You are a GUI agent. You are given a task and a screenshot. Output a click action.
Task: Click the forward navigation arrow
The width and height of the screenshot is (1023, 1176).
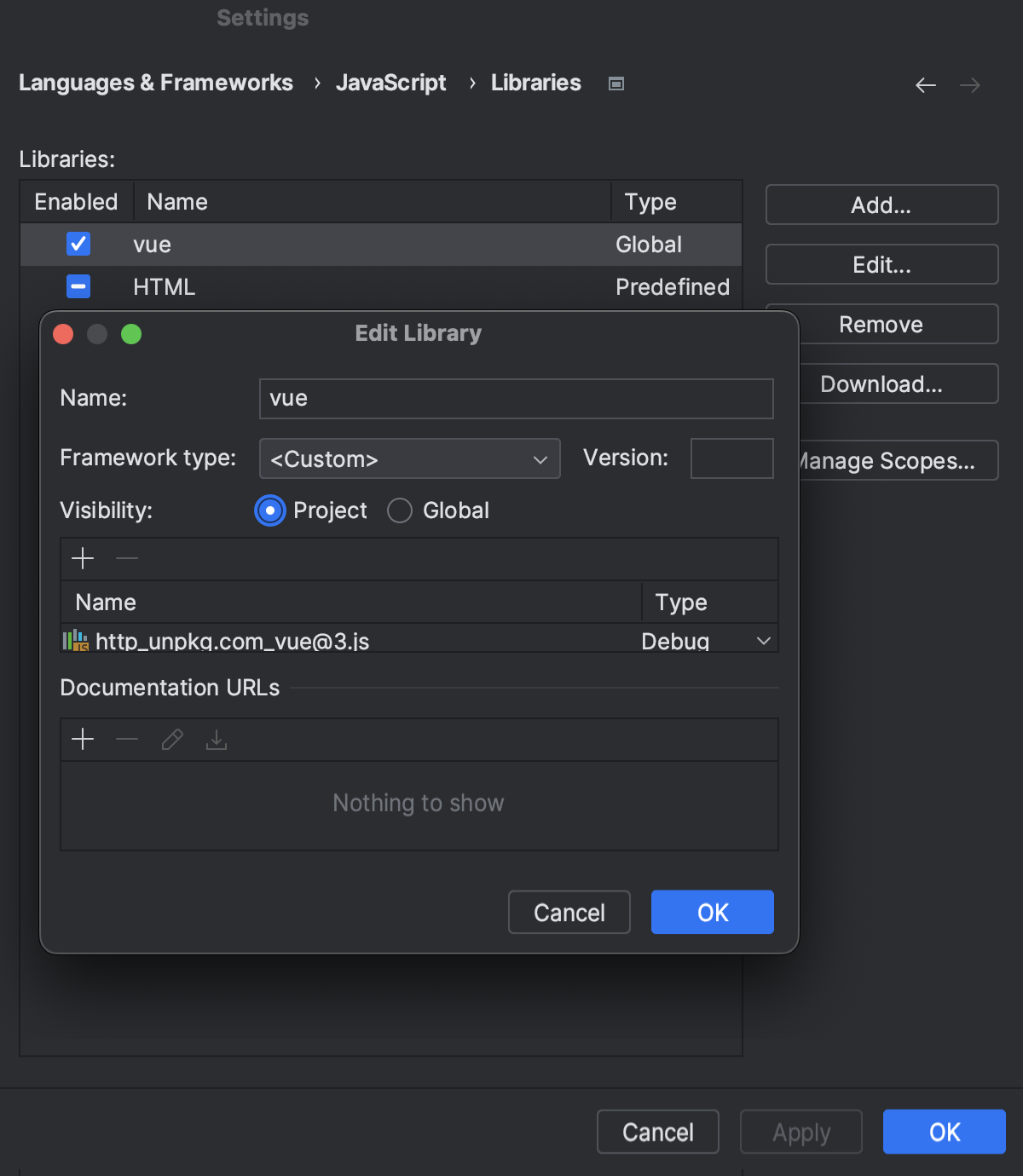pyautogui.click(x=970, y=84)
